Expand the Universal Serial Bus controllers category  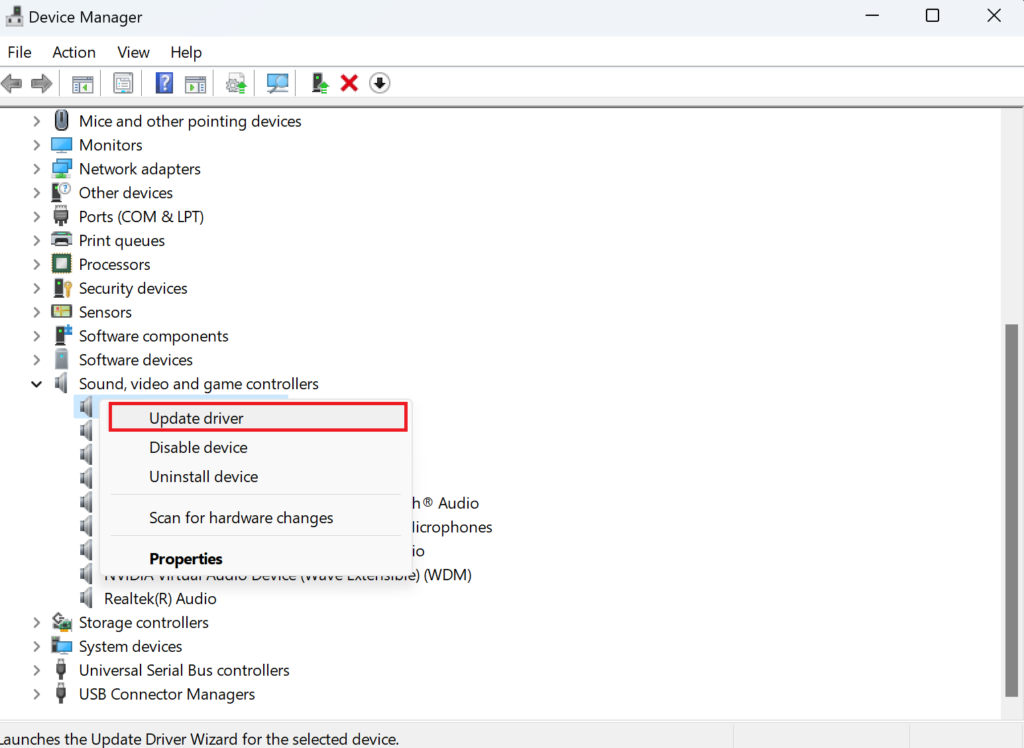pyautogui.click(x=36, y=670)
